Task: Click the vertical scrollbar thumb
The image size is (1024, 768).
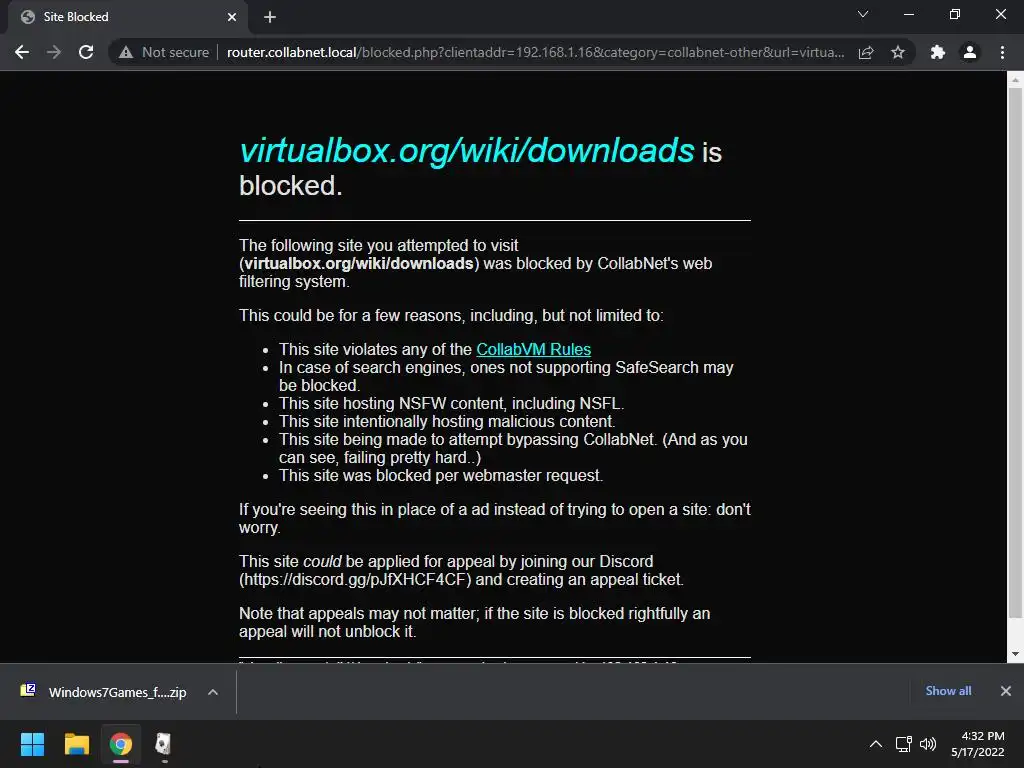Action: [1015, 353]
